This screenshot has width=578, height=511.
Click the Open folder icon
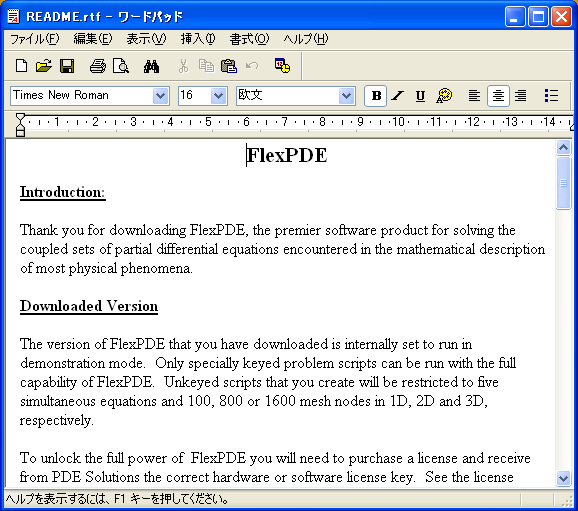pos(44,66)
